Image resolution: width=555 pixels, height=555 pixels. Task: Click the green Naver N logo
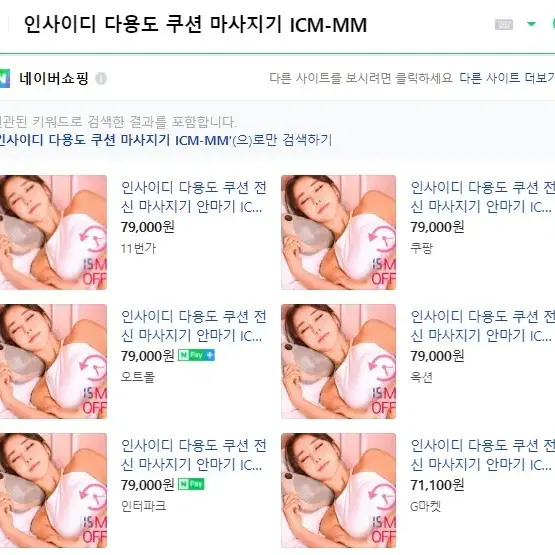tap(5, 78)
